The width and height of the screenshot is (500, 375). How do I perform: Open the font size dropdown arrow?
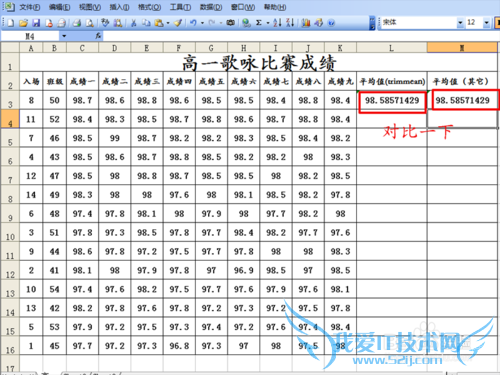[x=487, y=23]
